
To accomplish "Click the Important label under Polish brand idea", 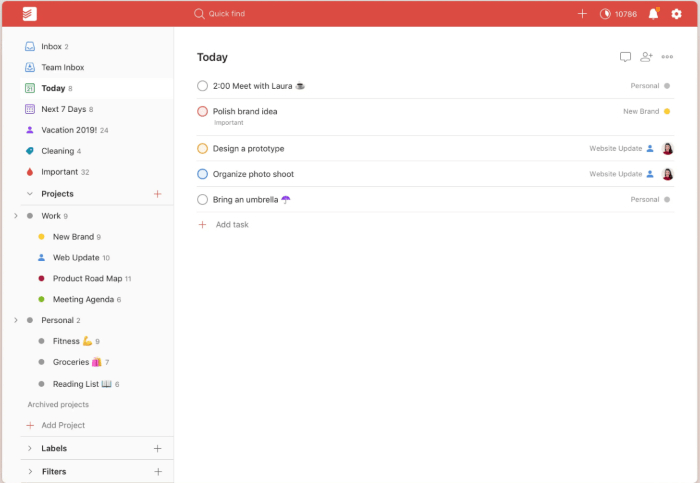I will click(x=229, y=123).
